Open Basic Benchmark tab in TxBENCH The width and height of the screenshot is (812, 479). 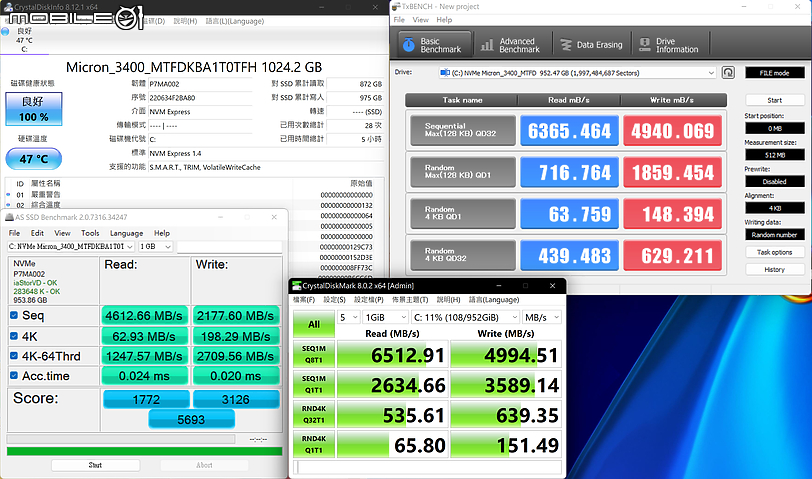434,45
